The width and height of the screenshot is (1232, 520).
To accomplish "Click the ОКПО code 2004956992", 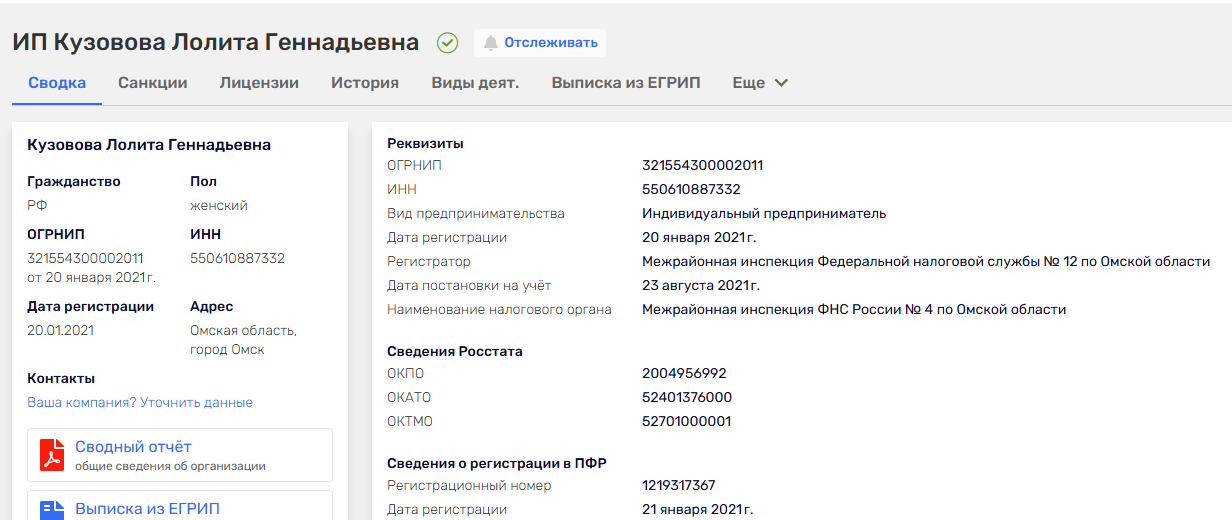I will pyautogui.click(x=684, y=373).
